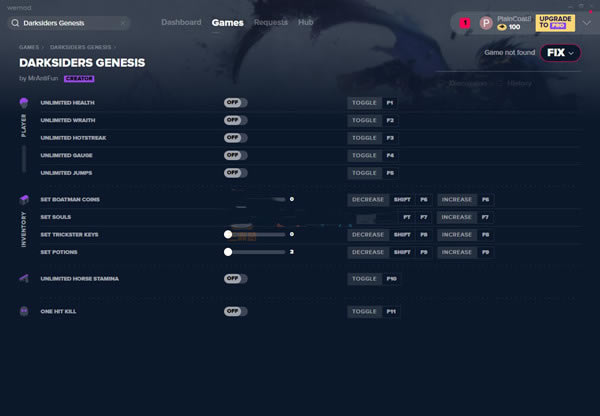Click the Upgrade to Pro button

[x=555, y=22]
